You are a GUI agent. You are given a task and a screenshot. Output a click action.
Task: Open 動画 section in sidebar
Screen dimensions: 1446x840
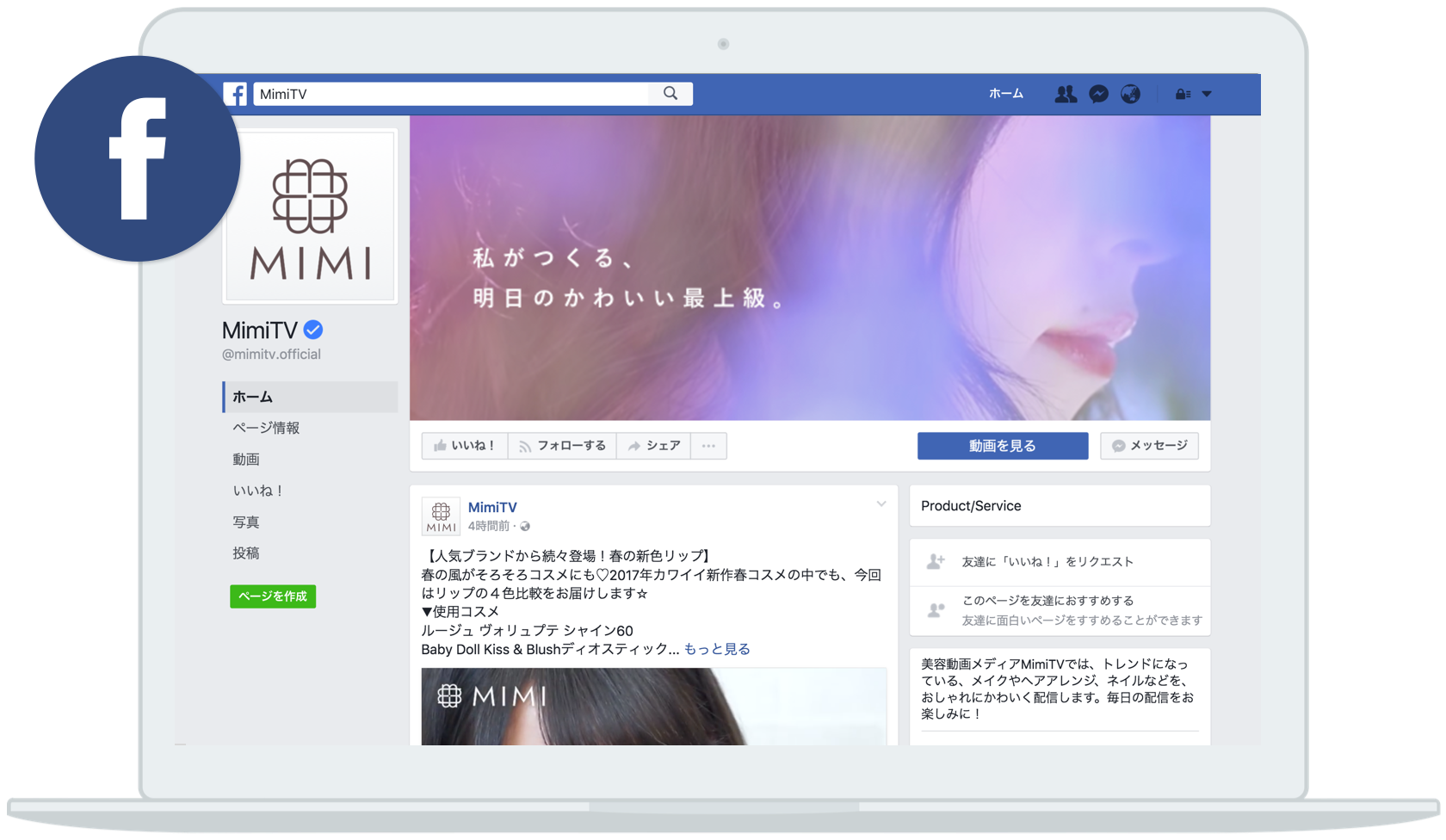(246, 460)
